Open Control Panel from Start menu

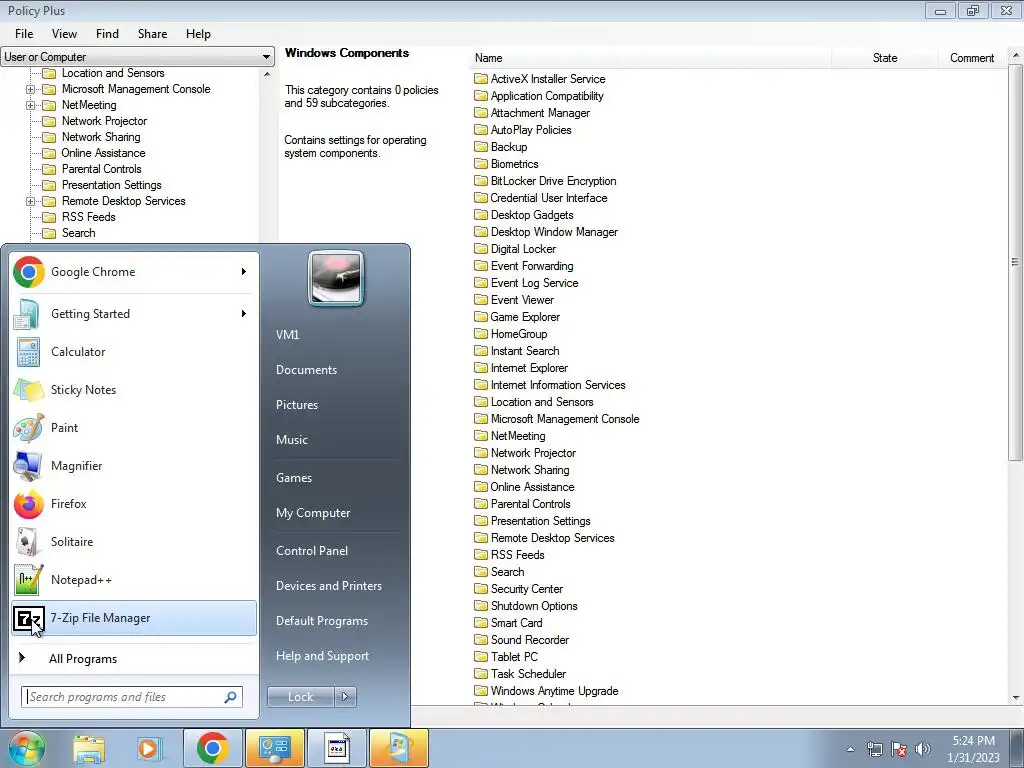point(312,551)
